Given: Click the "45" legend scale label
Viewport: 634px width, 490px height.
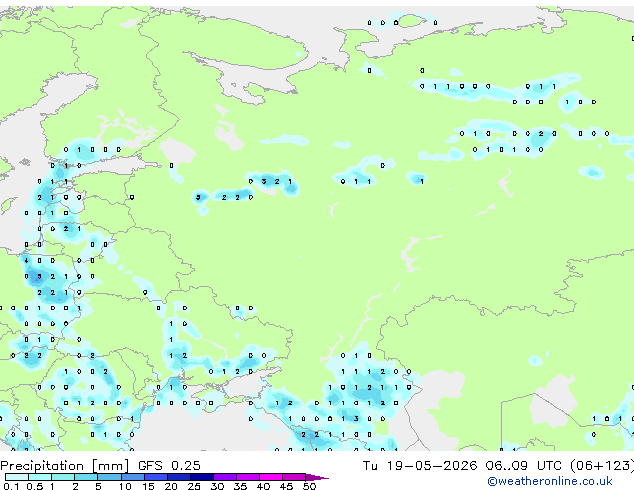Looking at the screenshot, I should click(287, 486).
